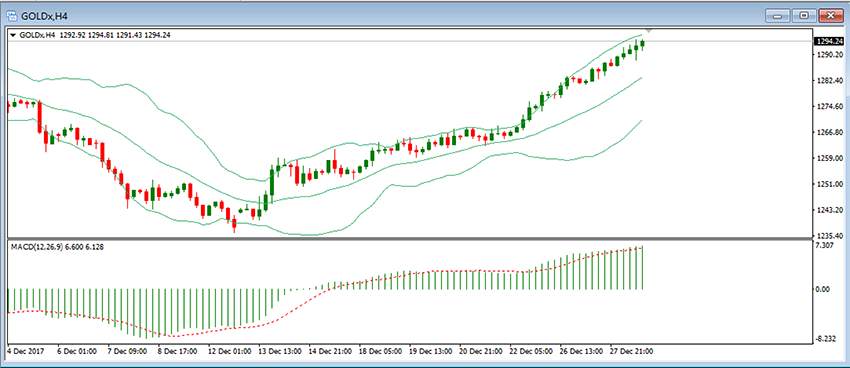Click the 18 Dec 05:00 time label
The width and height of the screenshot is (850, 368).
pos(381,351)
